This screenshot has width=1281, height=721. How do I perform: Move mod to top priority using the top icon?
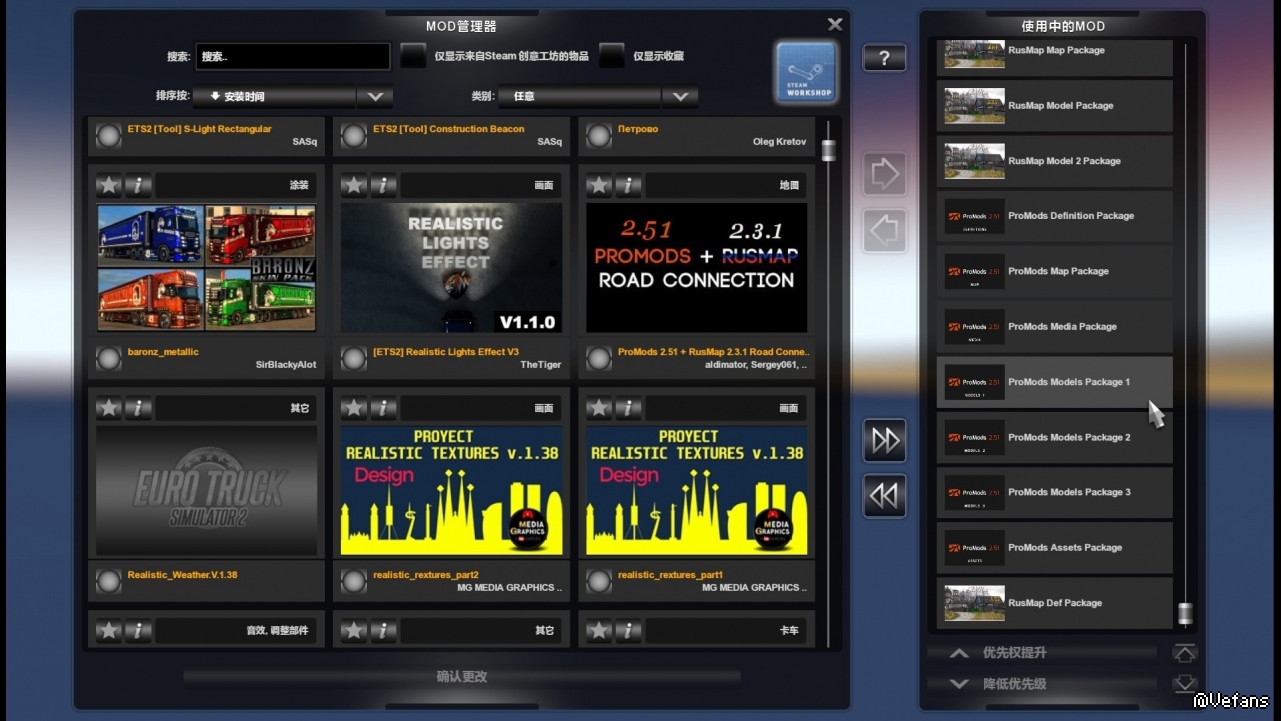[x=1185, y=653]
